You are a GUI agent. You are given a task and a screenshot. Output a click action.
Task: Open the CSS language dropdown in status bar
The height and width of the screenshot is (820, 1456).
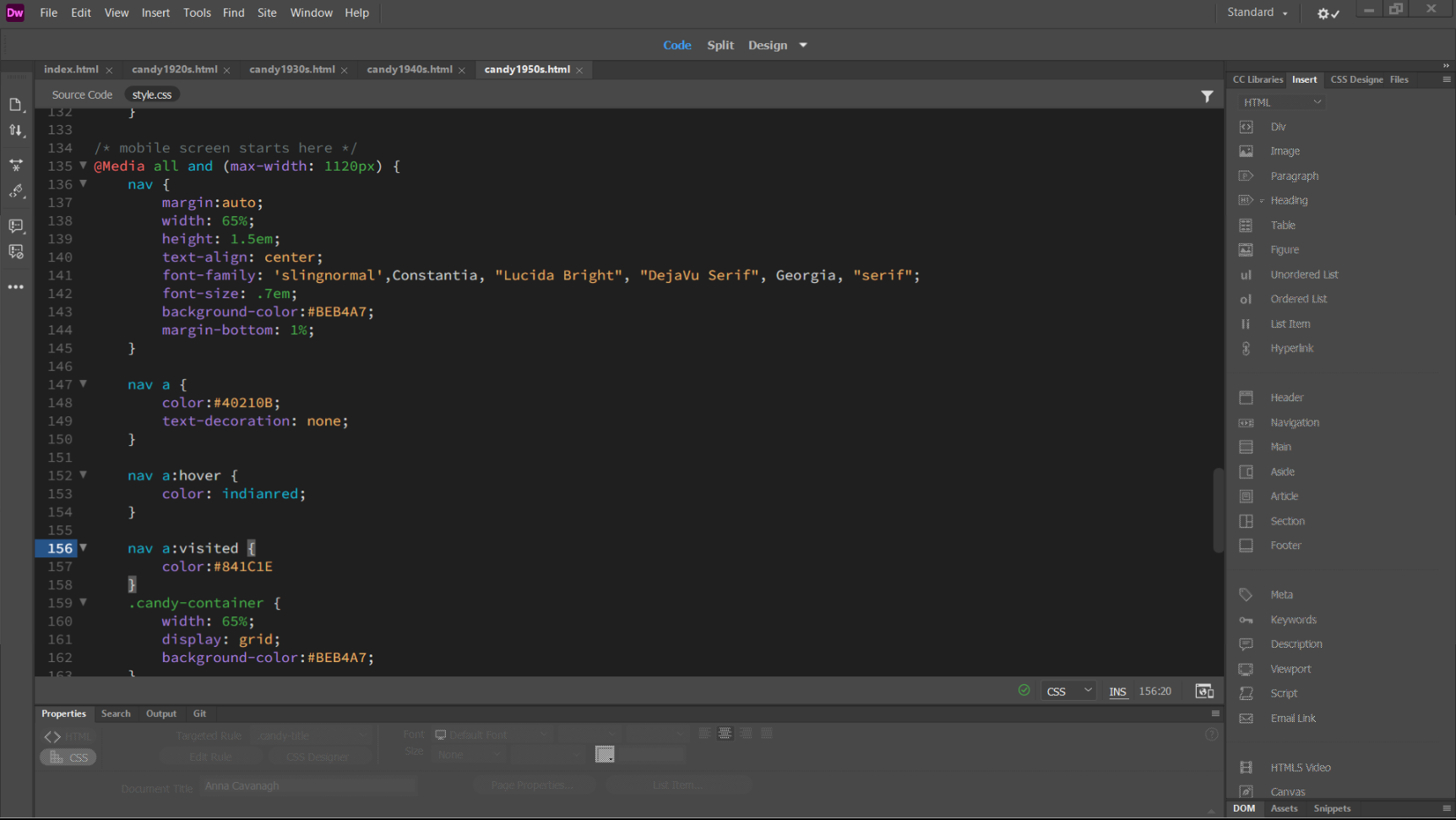pyautogui.click(x=1068, y=691)
